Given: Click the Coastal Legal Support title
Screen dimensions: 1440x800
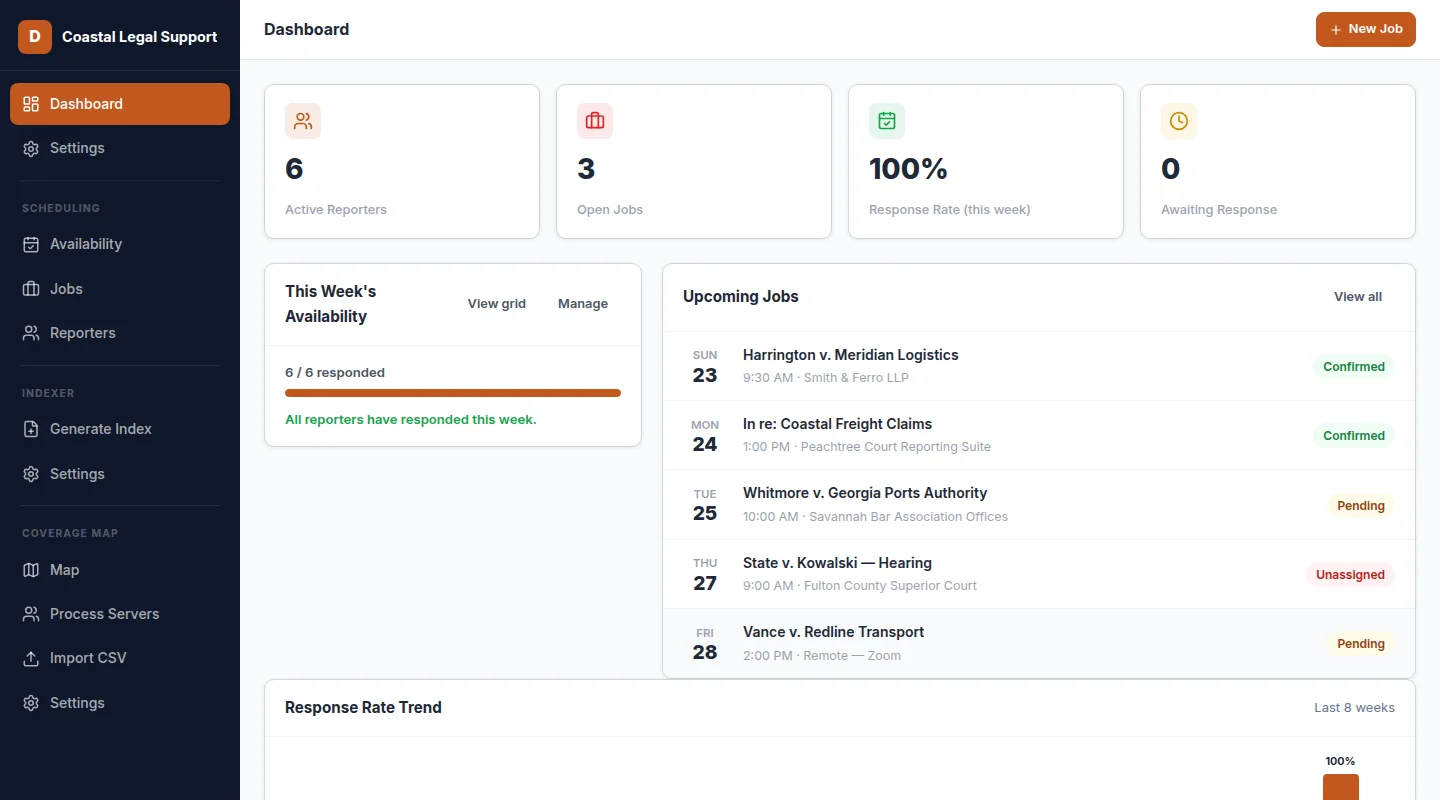Looking at the screenshot, I should (x=139, y=37).
